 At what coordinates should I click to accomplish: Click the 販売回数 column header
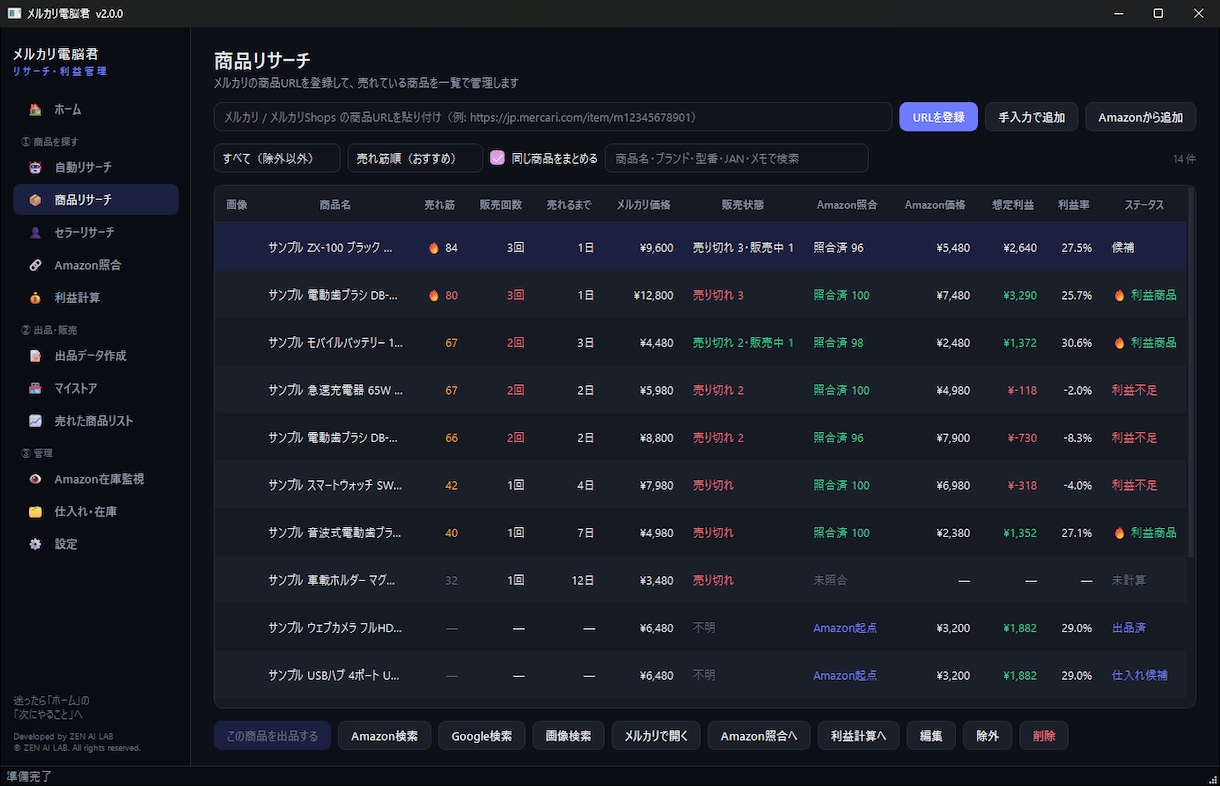click(x=500, y=205)
